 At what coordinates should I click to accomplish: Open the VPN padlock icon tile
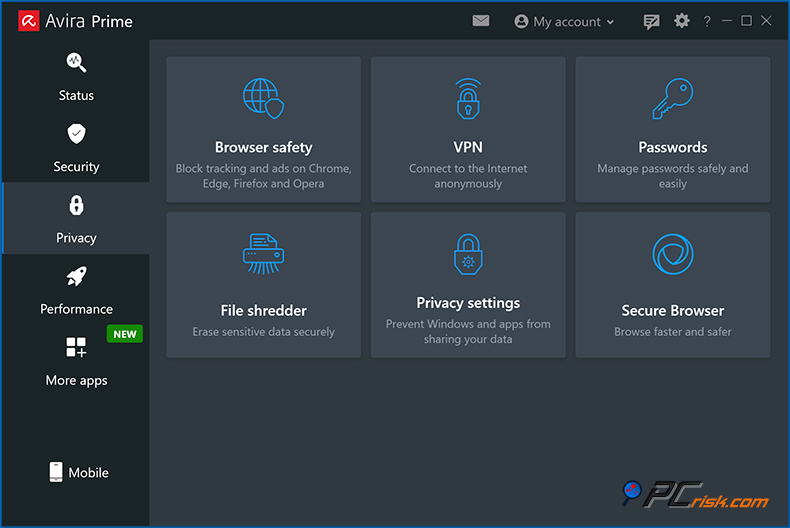(x=468, y=100)
